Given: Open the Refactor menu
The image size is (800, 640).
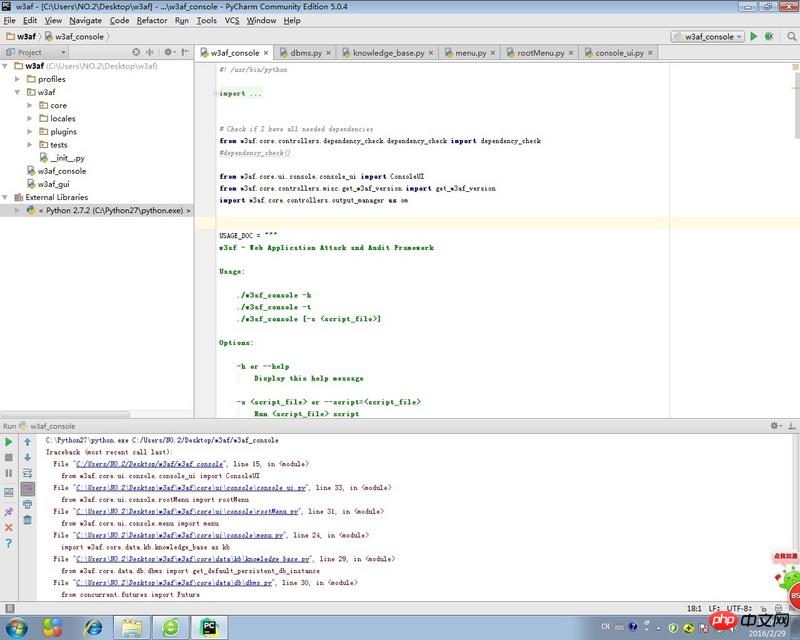Looking at the screenshot, I should tap(152, 20).
